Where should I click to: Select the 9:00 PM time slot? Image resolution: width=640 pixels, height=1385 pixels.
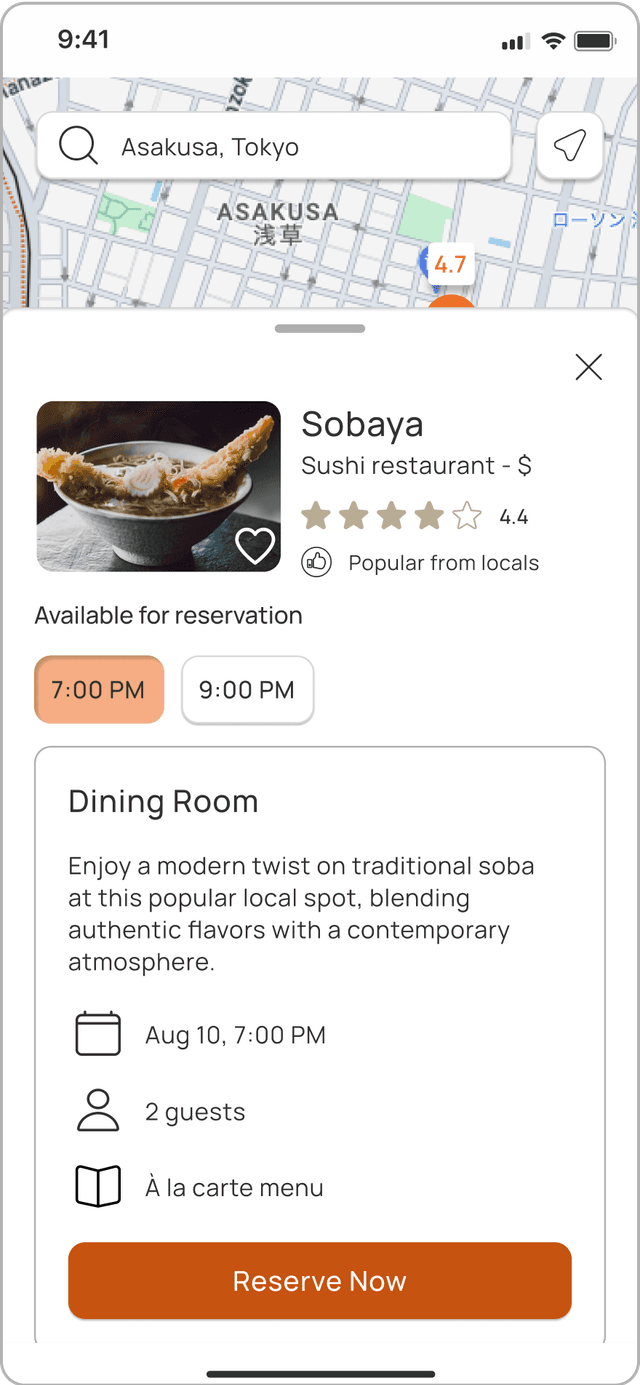tap(247, 689)
